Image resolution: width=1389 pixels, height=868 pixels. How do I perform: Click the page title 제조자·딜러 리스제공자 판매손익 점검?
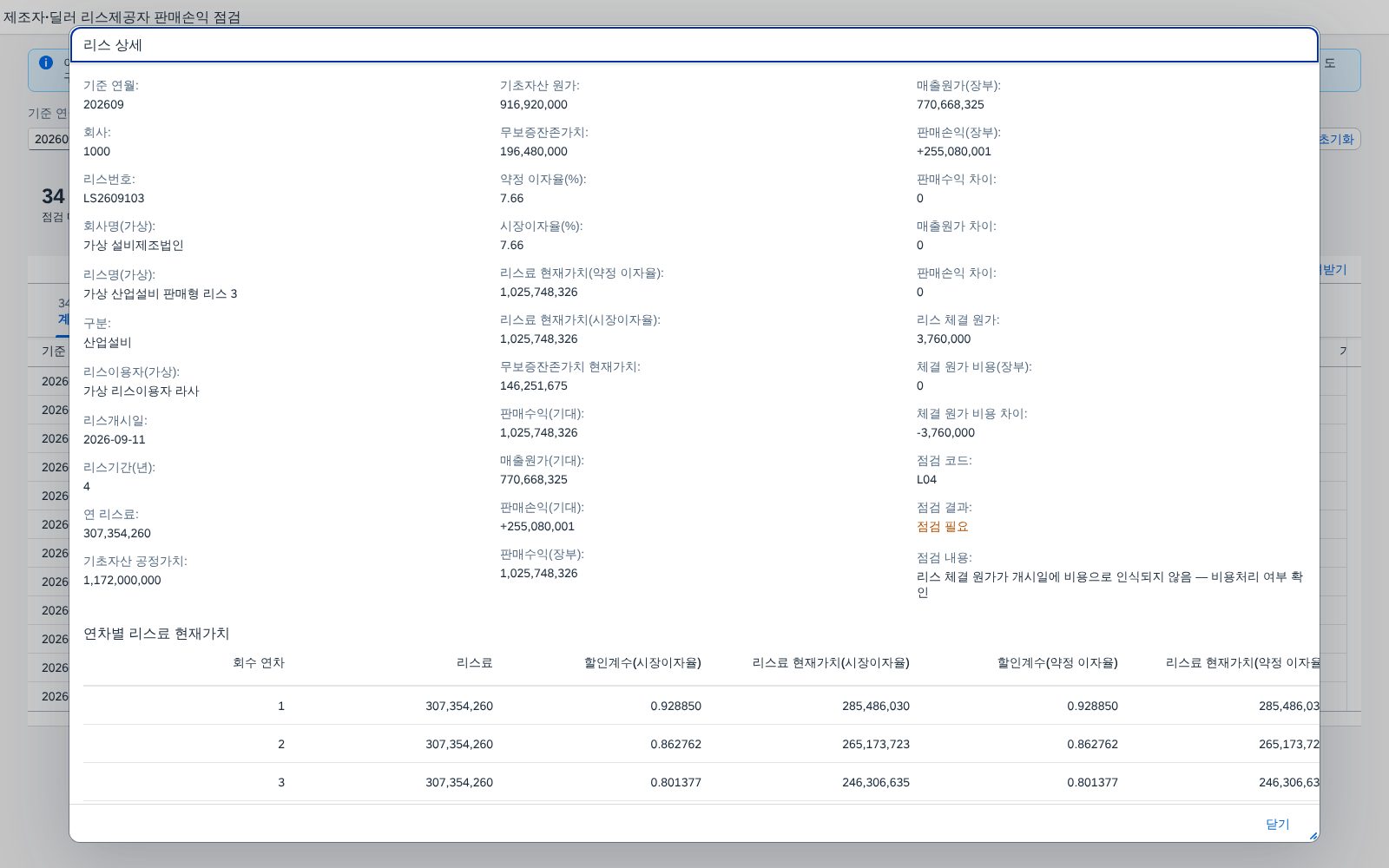click(122, 17)
